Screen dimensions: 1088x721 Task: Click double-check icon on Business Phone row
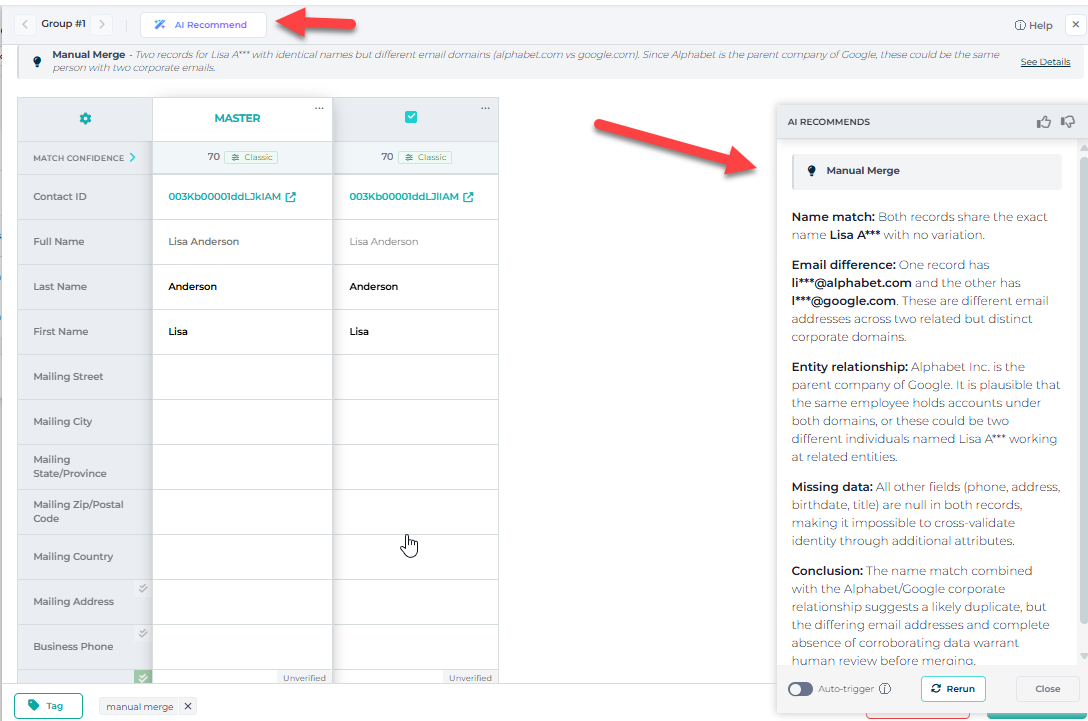click(142, 633)
